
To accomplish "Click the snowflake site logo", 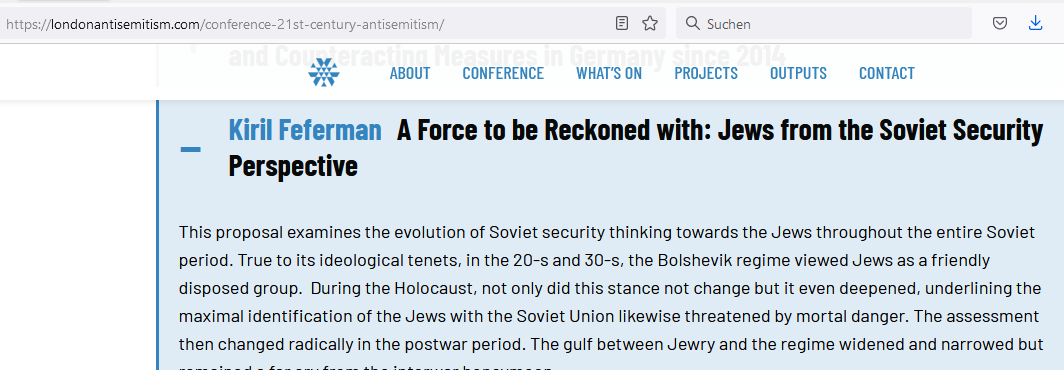I will click(324, 73).
